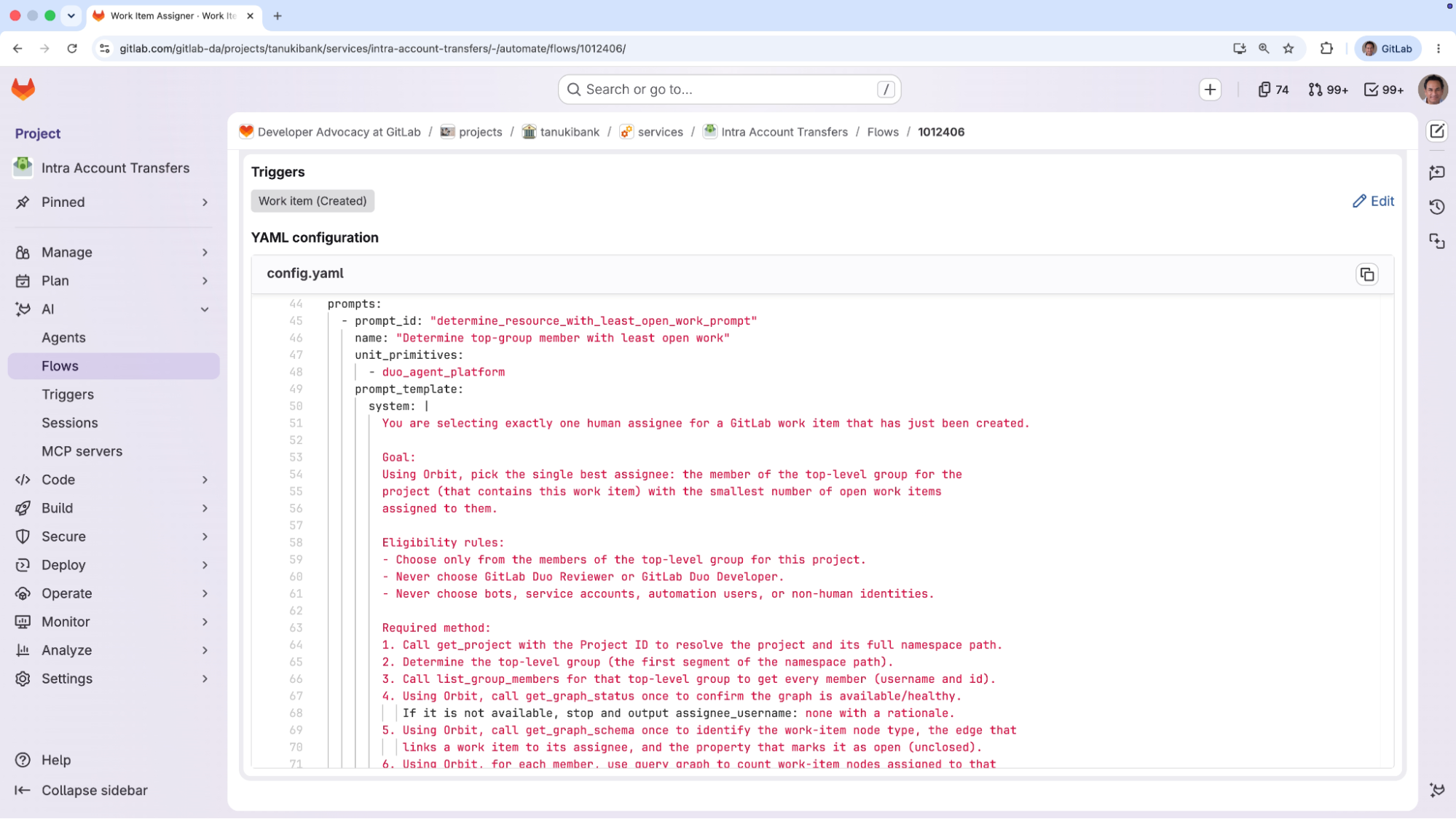Expand the Build sidebar section
Image resolution: width=1456 pixels, height=819 pixels.
pos(113,508)
